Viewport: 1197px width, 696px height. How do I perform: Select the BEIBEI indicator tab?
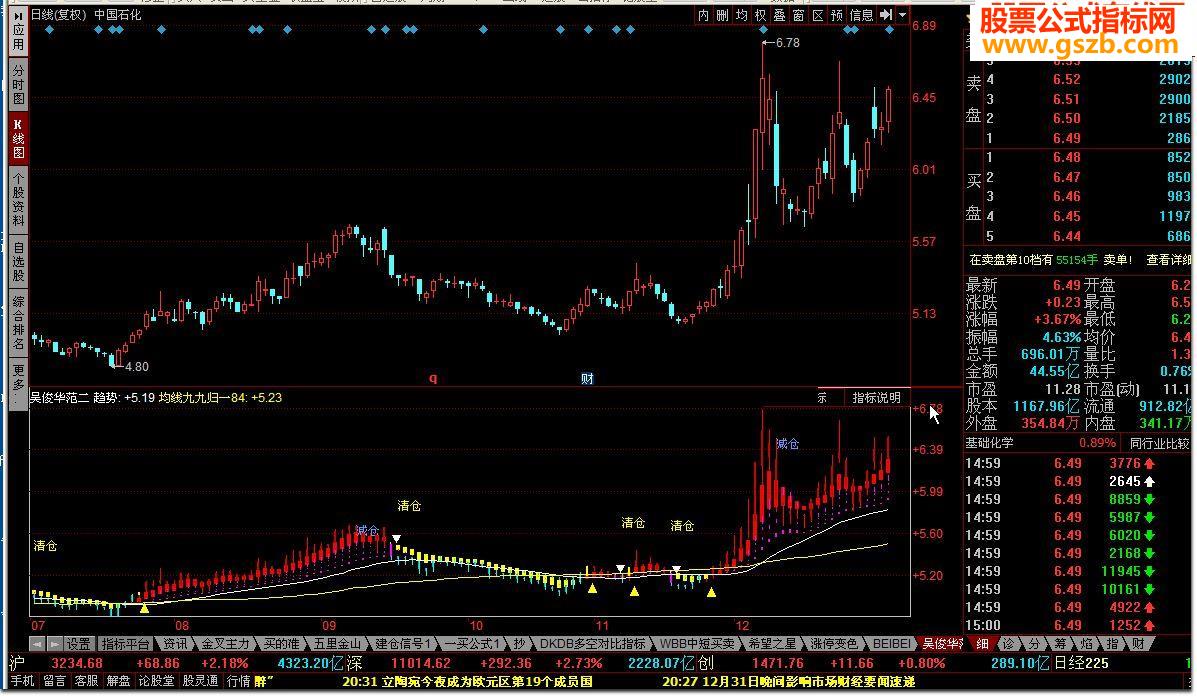click(x=891, y=644)
